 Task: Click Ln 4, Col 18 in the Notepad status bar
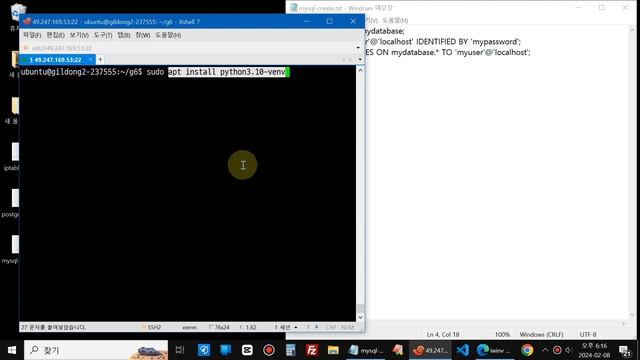443,334
